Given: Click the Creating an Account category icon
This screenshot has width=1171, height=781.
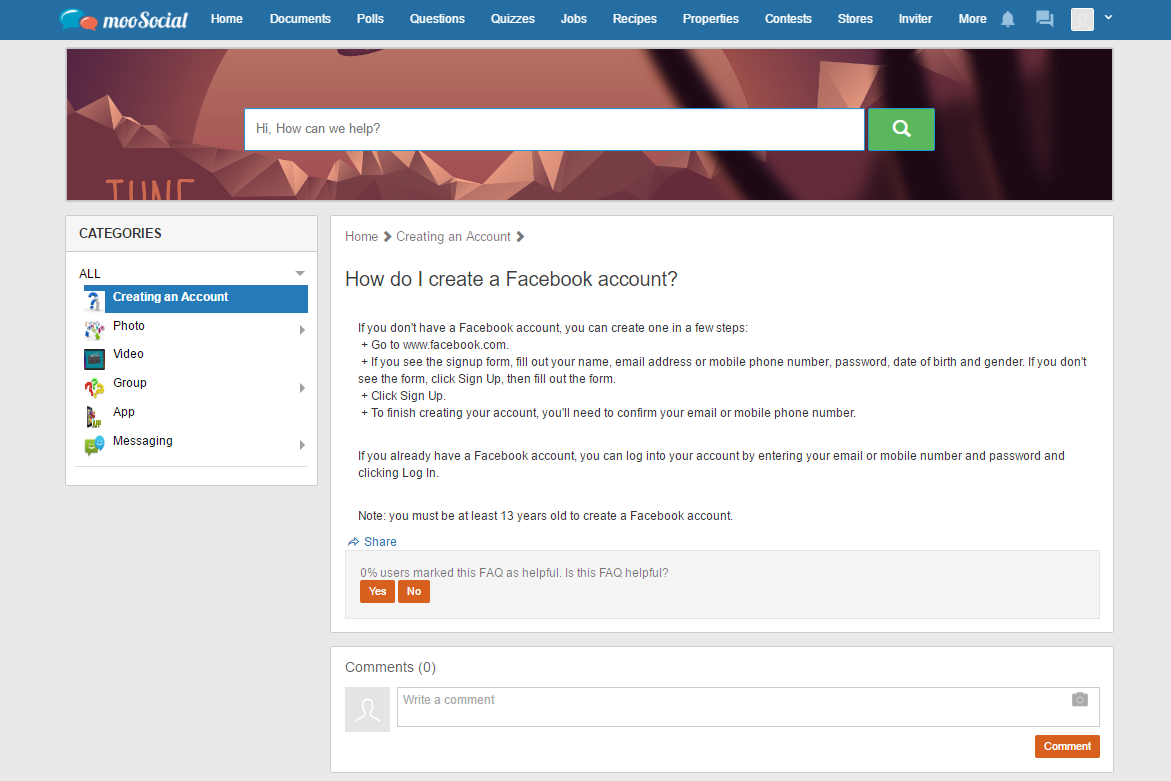Looking at the screenshot, I should [94, 300].
